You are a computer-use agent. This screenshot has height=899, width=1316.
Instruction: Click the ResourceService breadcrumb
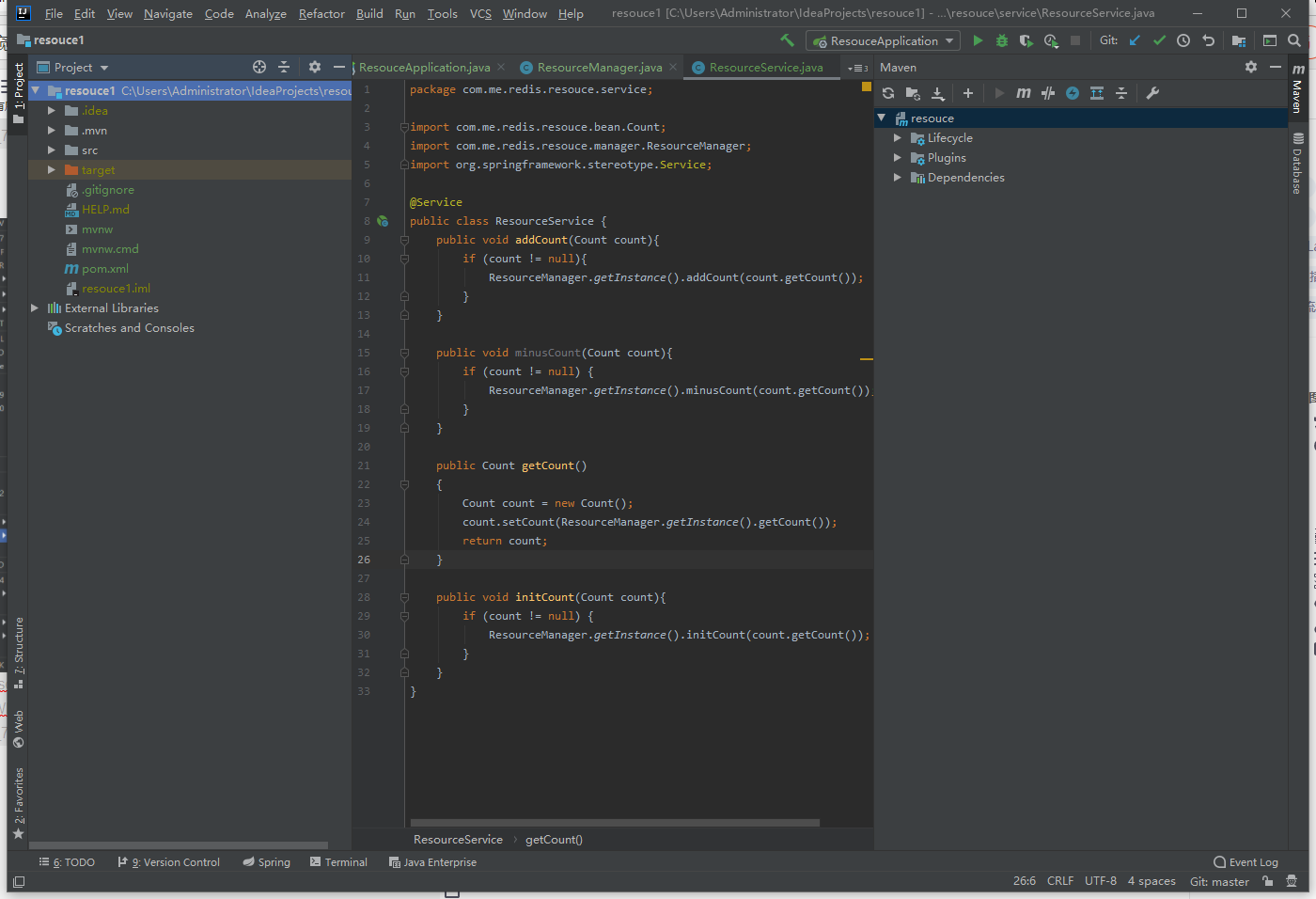(458, 839)
